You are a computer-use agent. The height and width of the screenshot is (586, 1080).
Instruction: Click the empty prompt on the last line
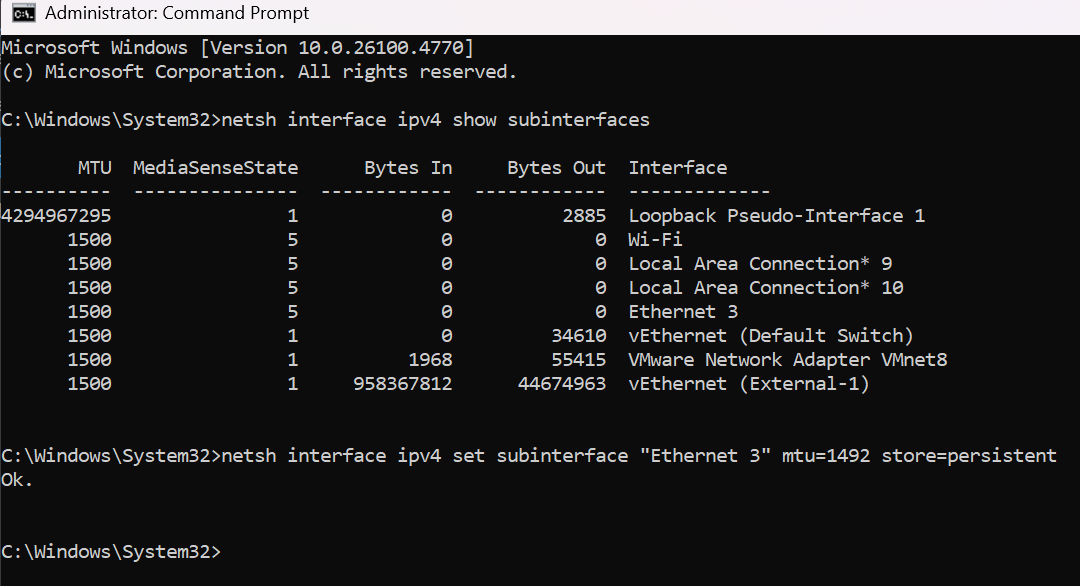[x=112, y=552]
